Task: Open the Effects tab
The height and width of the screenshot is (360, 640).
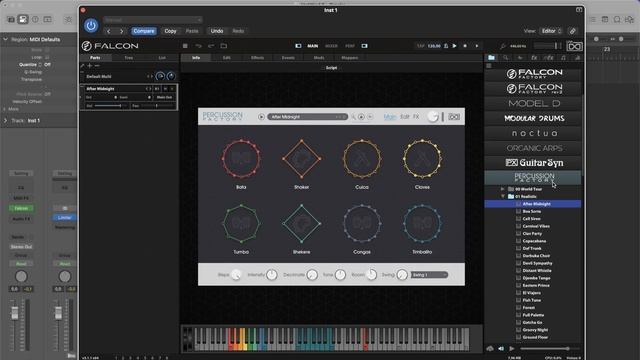Action: point(257,58)
